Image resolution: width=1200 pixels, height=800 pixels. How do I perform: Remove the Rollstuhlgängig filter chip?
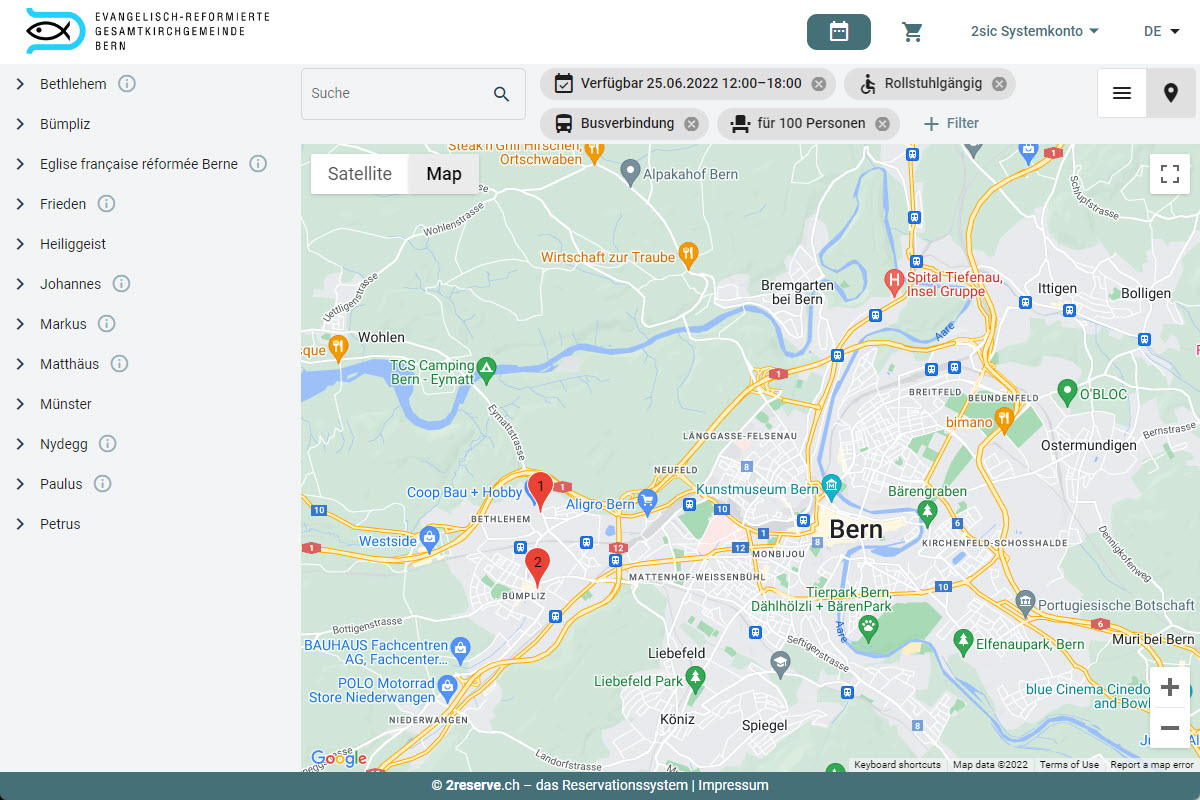(999, 84)
